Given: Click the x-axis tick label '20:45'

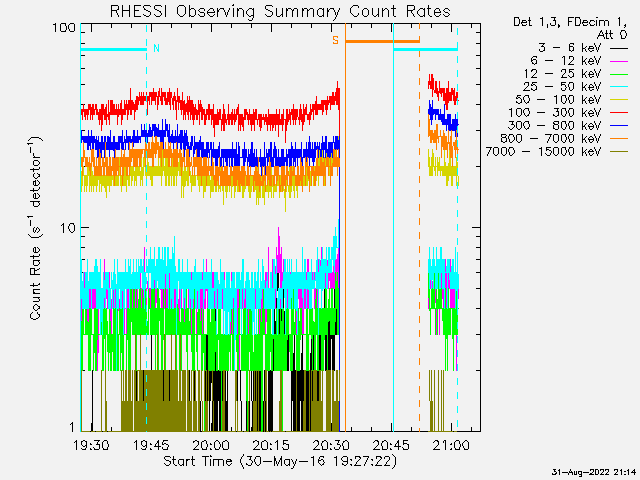Looking at the screenshot, I should 391,445.
